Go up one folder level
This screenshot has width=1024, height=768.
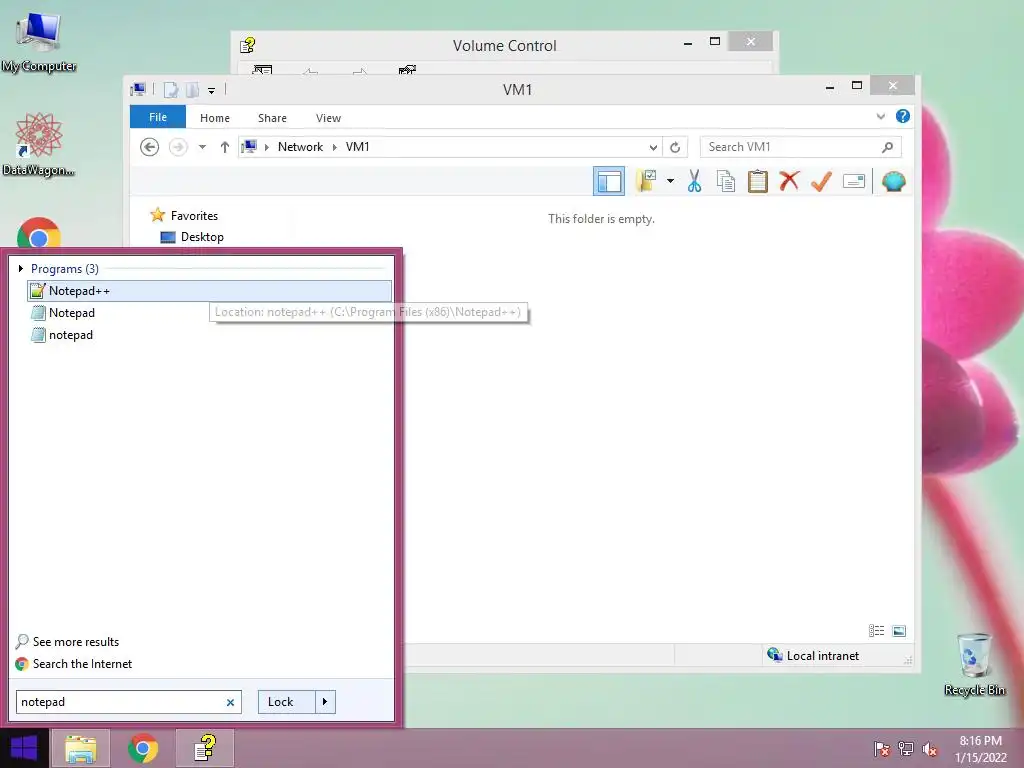pos(225,147)
